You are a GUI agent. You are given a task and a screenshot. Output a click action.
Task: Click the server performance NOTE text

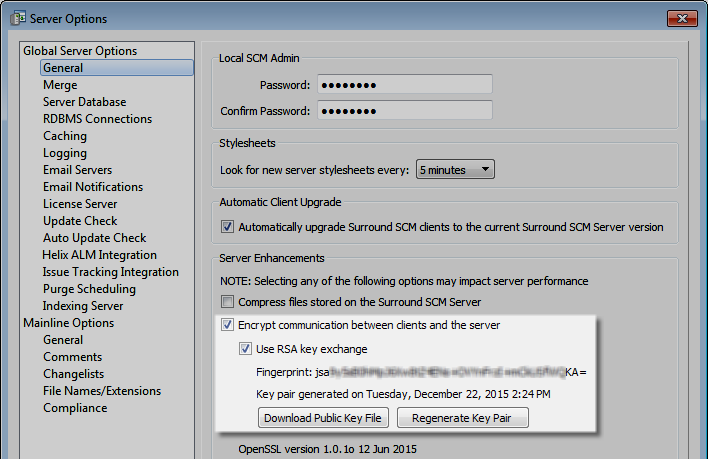[x=404, y=281]
